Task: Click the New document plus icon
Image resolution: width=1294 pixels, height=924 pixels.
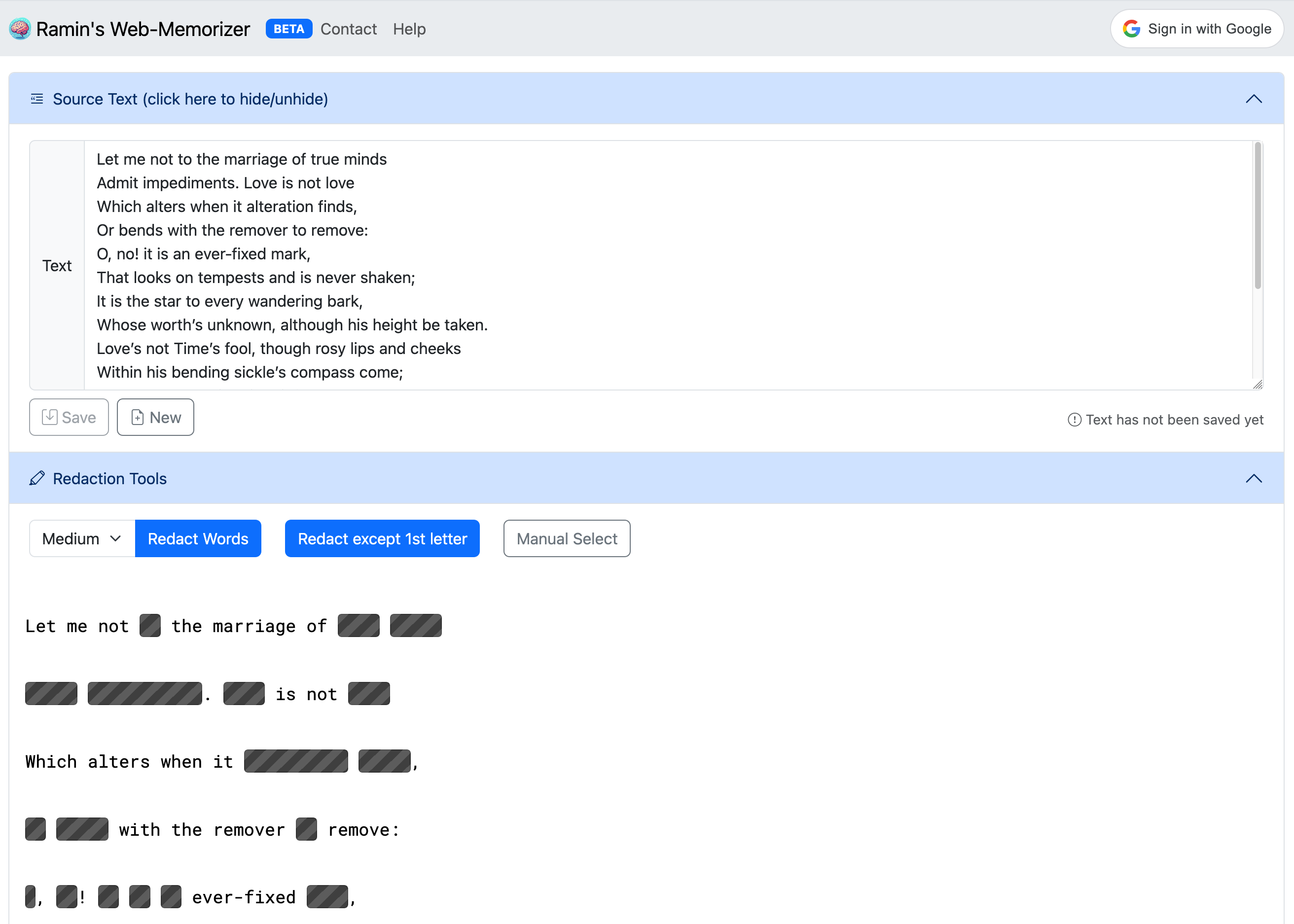Action: click(137, 417)
